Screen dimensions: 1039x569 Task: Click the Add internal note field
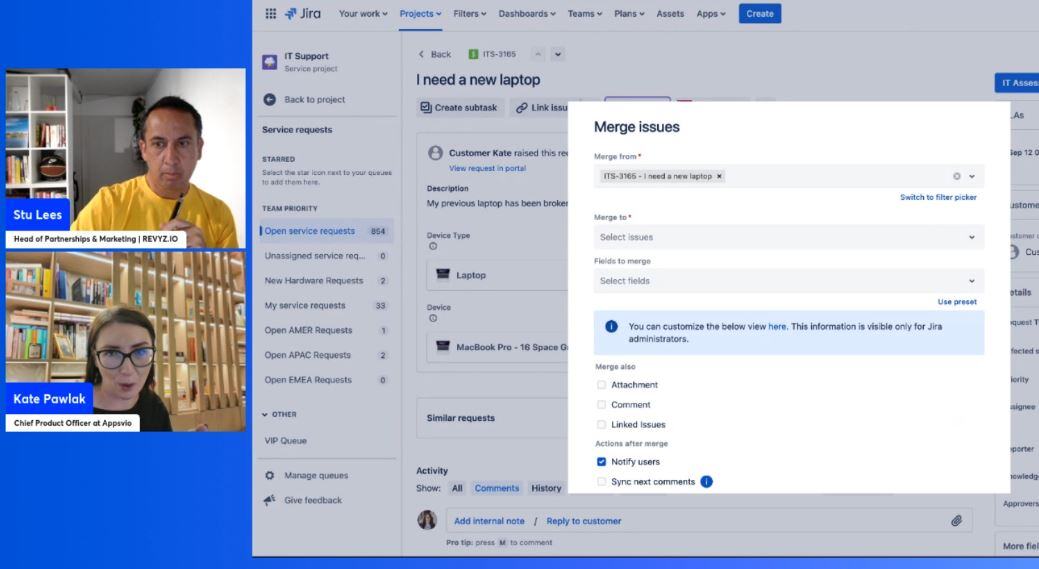click(489, 521)
